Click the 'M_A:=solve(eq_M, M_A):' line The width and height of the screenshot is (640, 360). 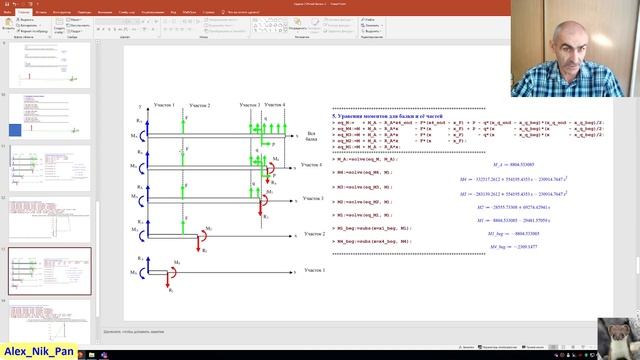pos(365,159)
